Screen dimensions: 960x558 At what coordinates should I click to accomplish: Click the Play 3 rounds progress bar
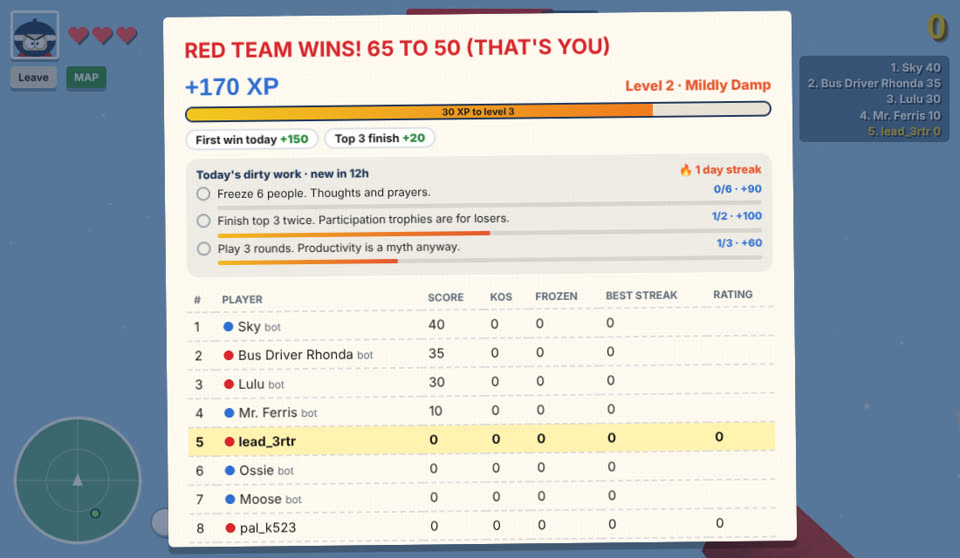click(489, 260)
